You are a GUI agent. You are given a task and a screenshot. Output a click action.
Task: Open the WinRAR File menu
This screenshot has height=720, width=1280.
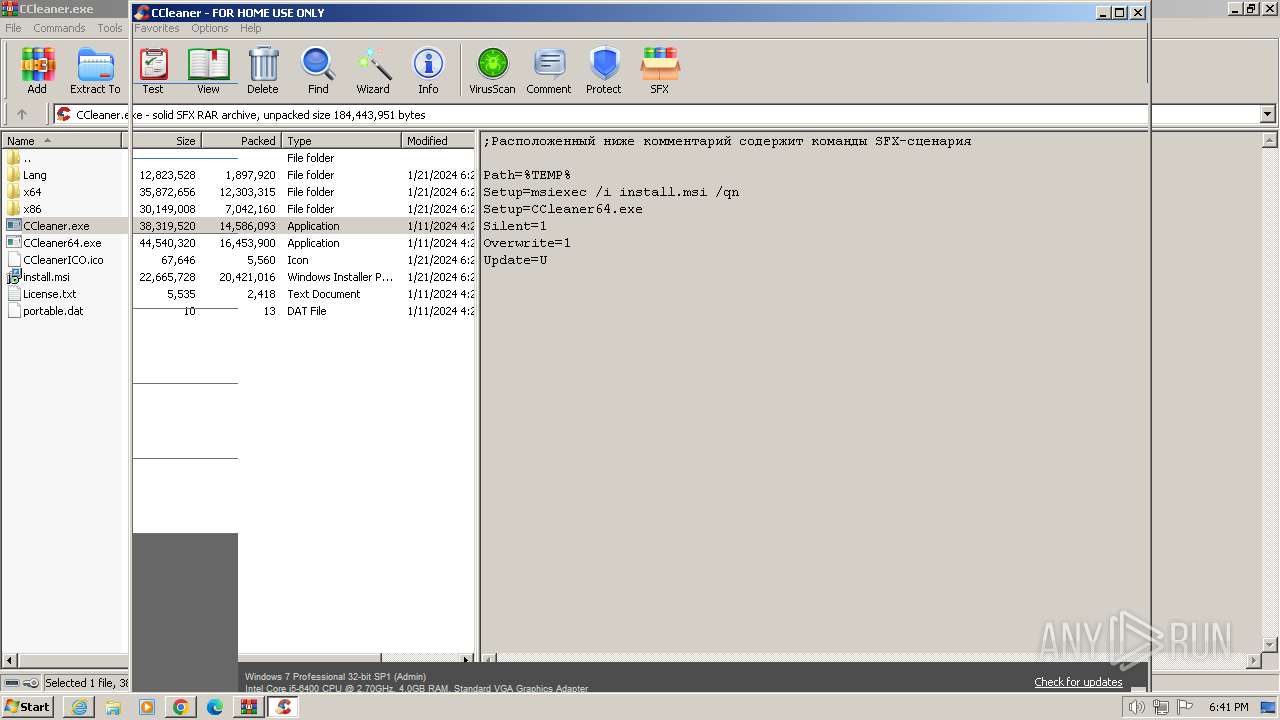(13, 28)
